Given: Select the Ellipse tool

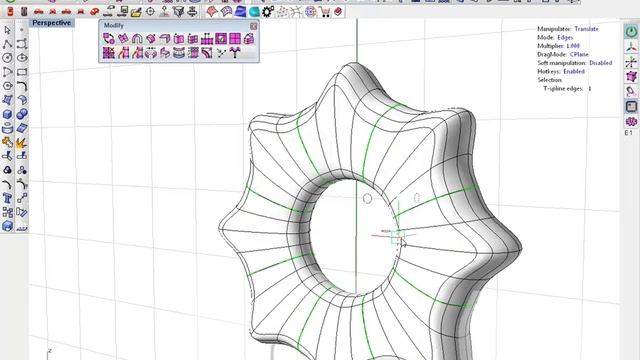Looking at the screenshot, I should (22, 58).
